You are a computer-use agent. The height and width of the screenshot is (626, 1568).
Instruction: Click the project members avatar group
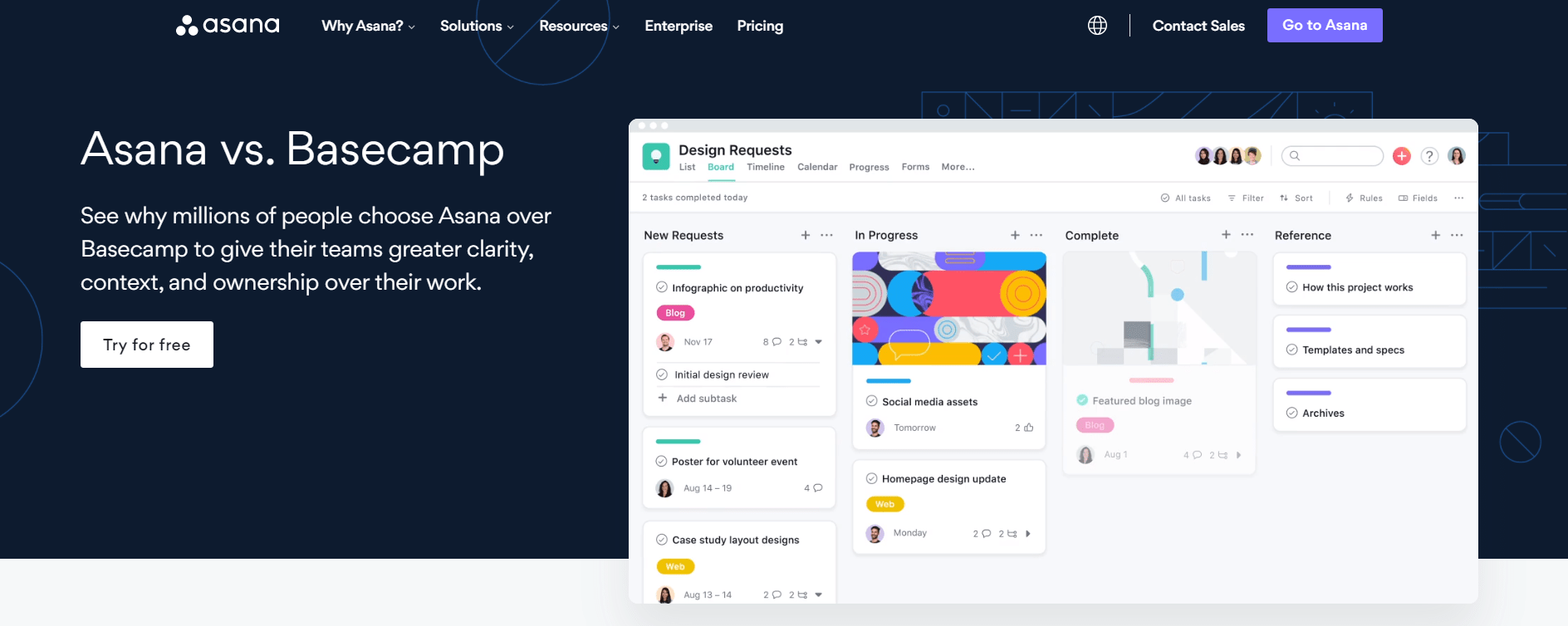click(x=1227, y=155)
